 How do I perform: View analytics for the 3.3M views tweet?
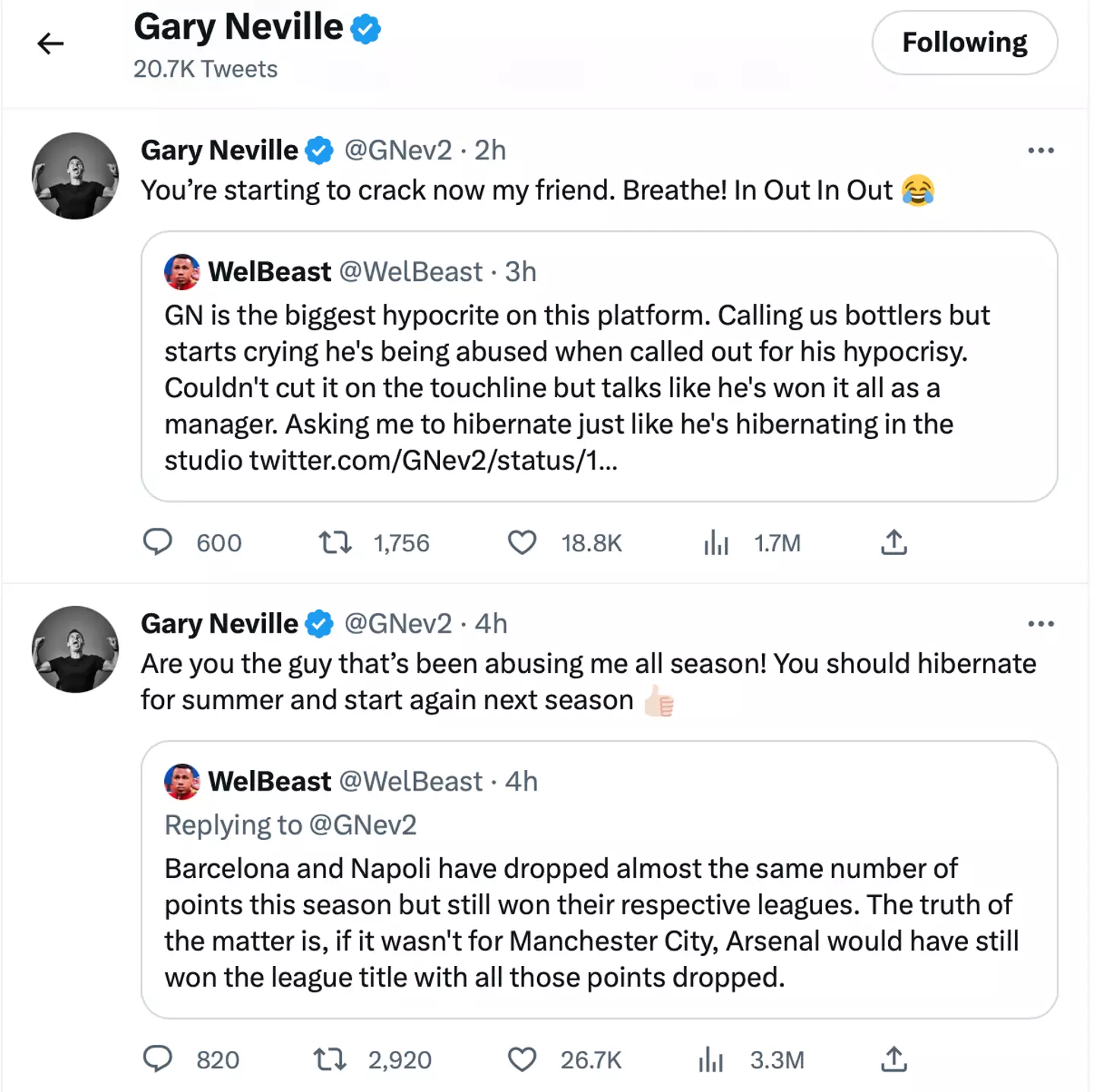tap(711, 1059)
